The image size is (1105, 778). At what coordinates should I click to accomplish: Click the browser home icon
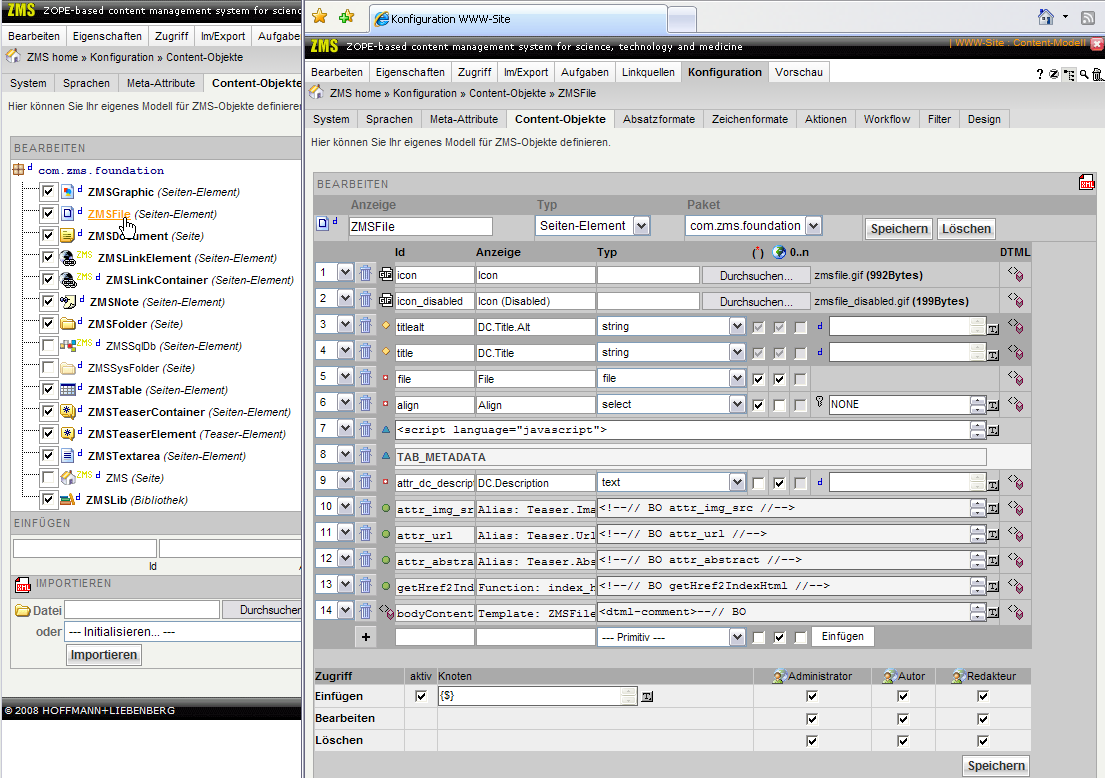pyautogui.click(x=1046, y=17)
